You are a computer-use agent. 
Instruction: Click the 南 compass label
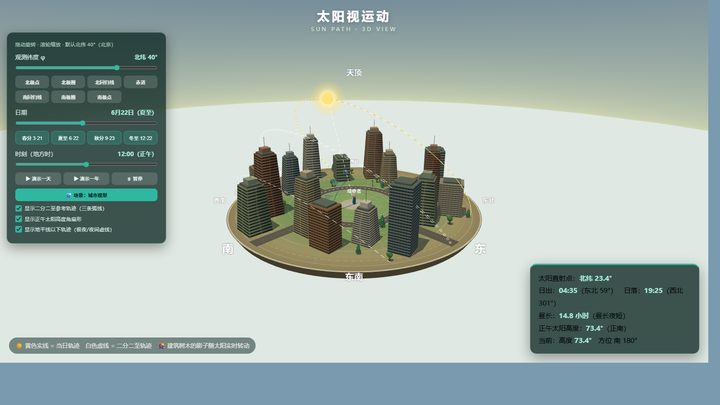tap(228, 249)
